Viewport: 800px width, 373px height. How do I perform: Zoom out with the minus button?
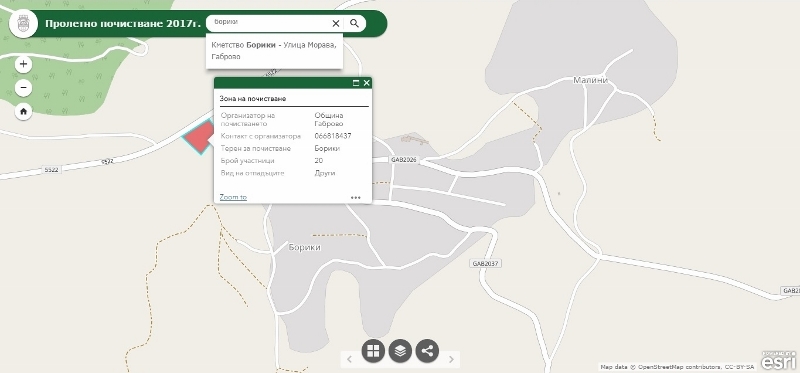23,88
